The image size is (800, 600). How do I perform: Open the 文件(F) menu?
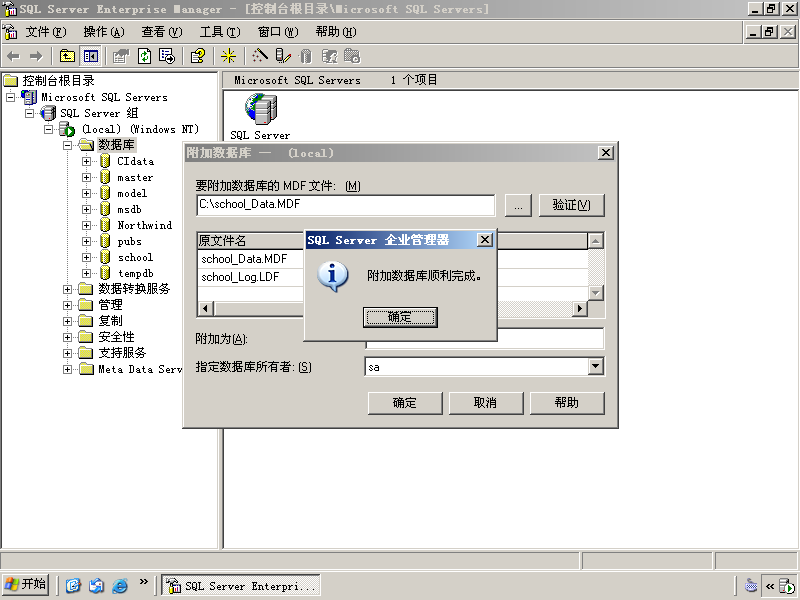(46, 32)
